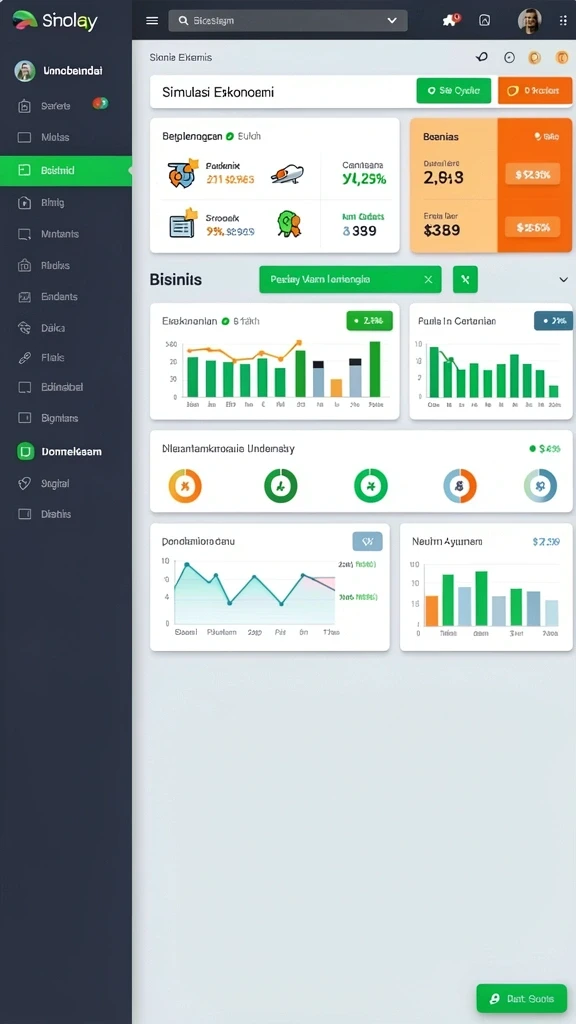Open notifications bell with red badge
The height and width of the screenshot is (1024, 576).
click(x=451, y=20)
